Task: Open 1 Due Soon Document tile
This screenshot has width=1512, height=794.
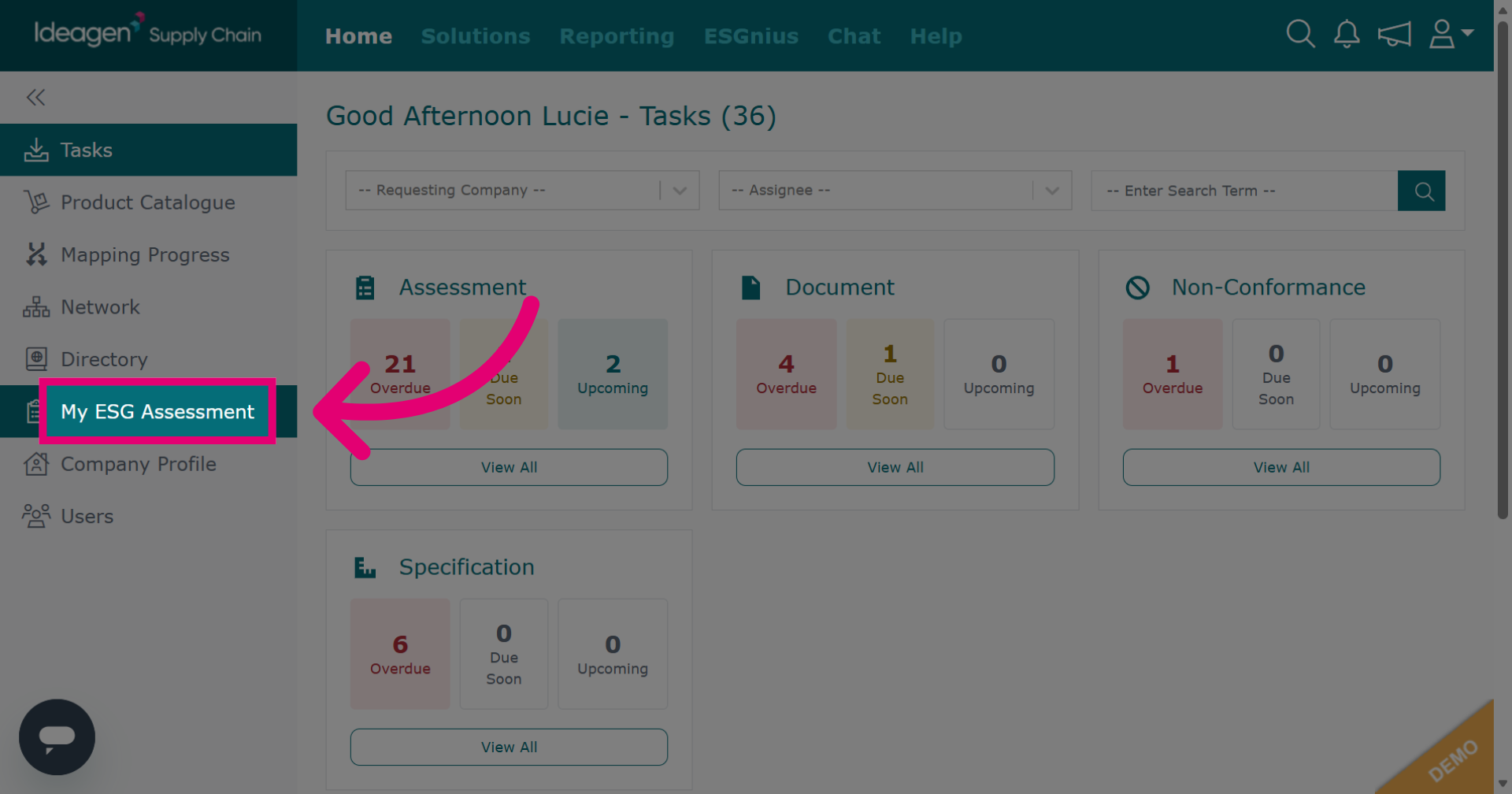Action: (890, 374)
